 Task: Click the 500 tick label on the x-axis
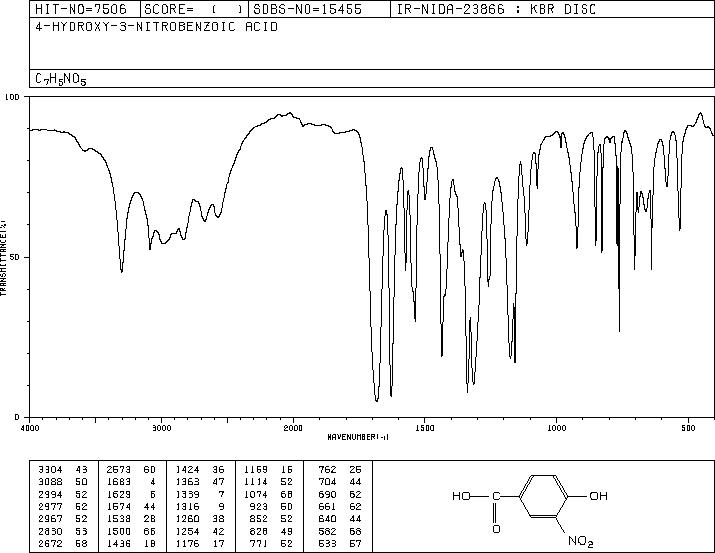coord(688,428)
